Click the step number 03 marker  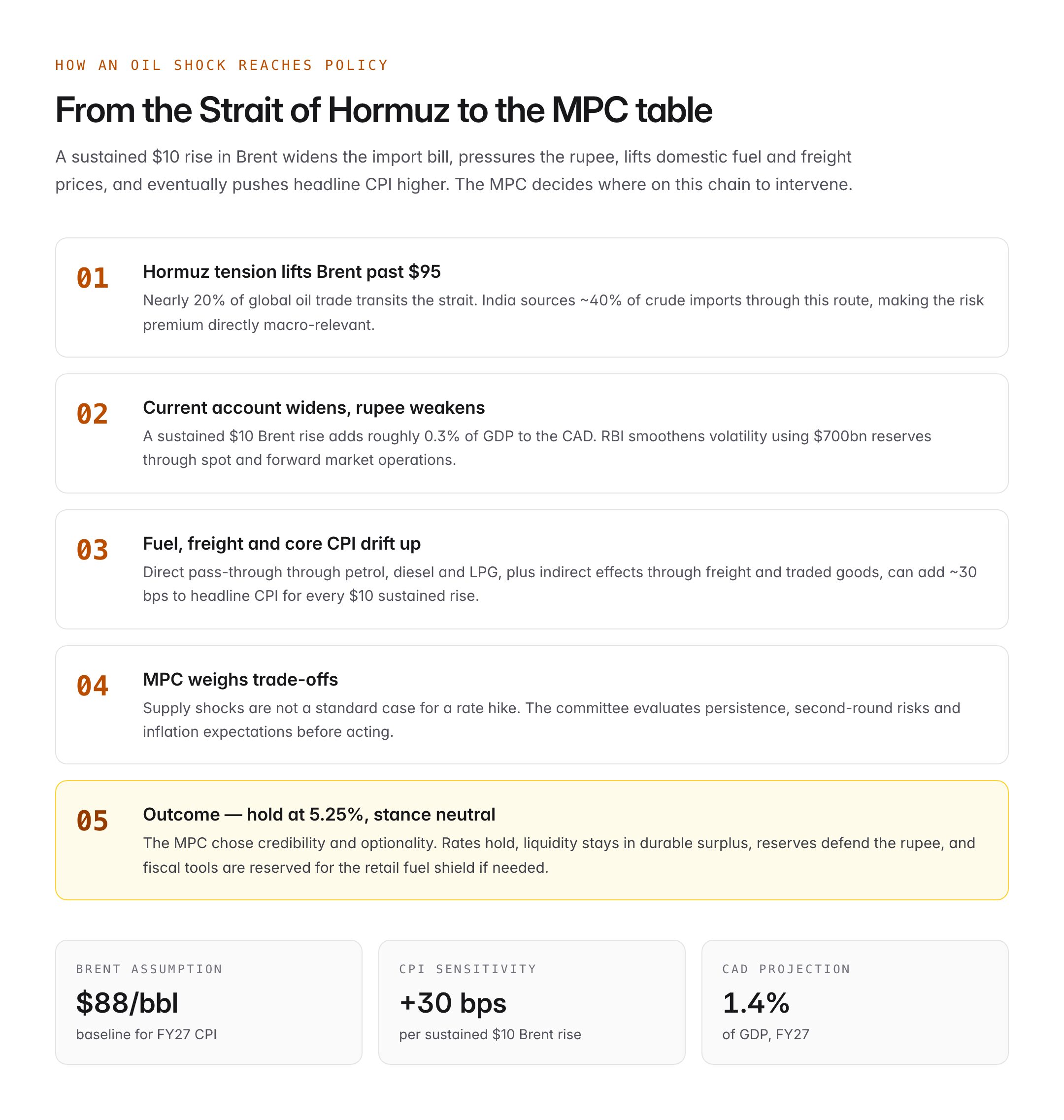tap(93, 550)
